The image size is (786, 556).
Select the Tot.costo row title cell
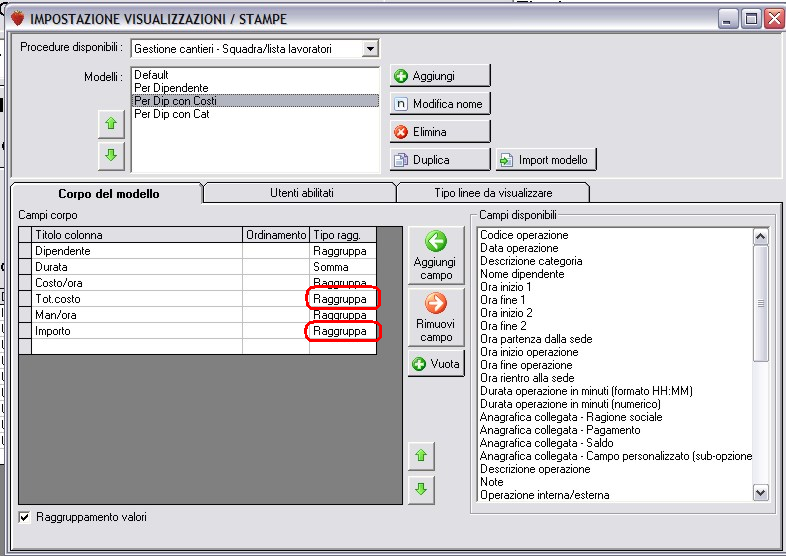click(137, 299)
